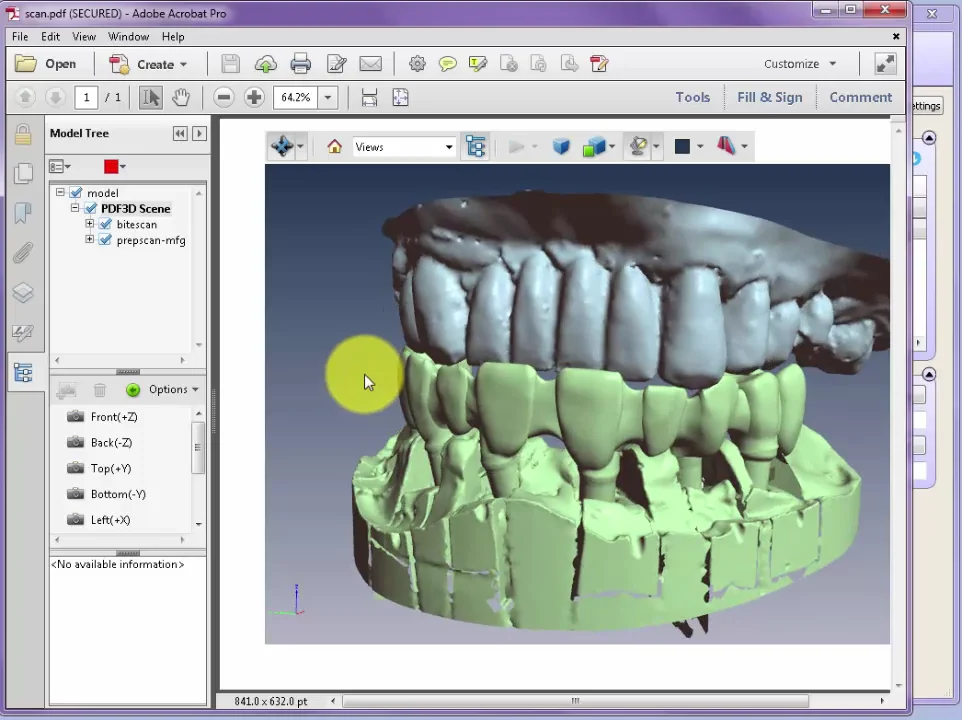Open the Help menu
Screen dimensions: 962x720
click(173, 37)
